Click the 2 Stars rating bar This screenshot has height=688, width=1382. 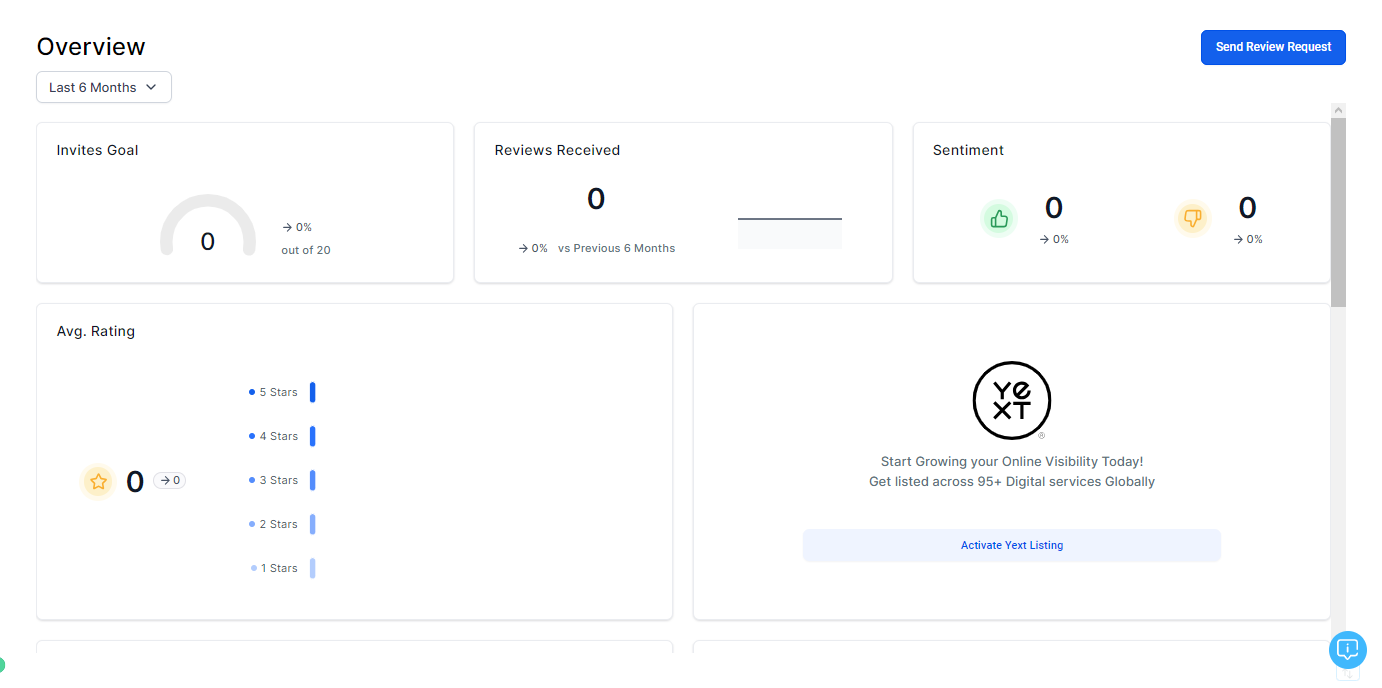(313, 524)
